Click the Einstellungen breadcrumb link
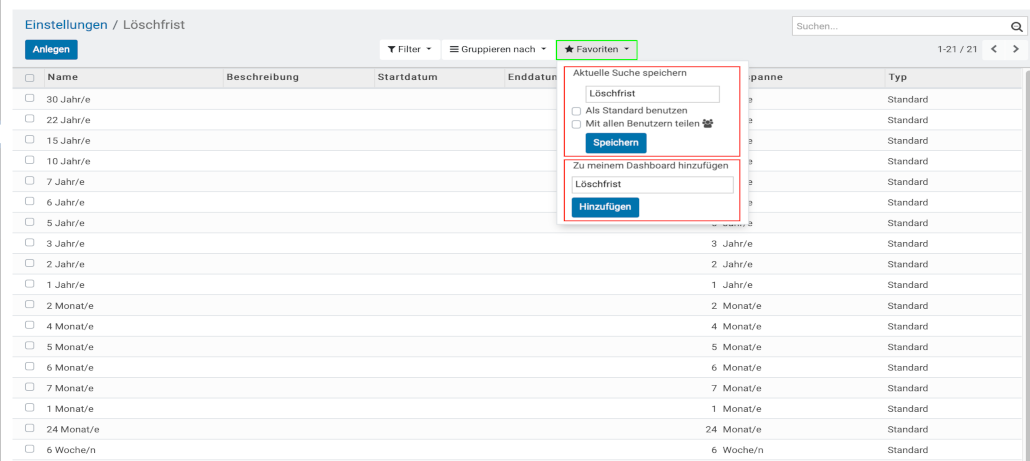The width and height of the screenshot is (1030, 461). (x=68, y=24)
